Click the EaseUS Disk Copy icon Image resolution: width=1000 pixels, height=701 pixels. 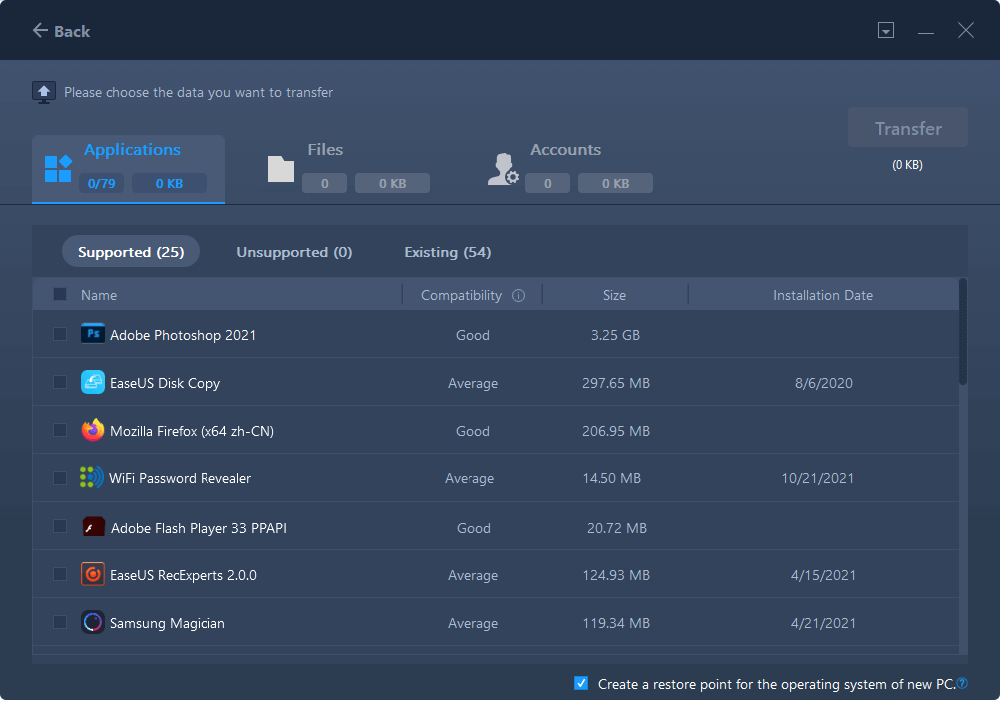93,382
